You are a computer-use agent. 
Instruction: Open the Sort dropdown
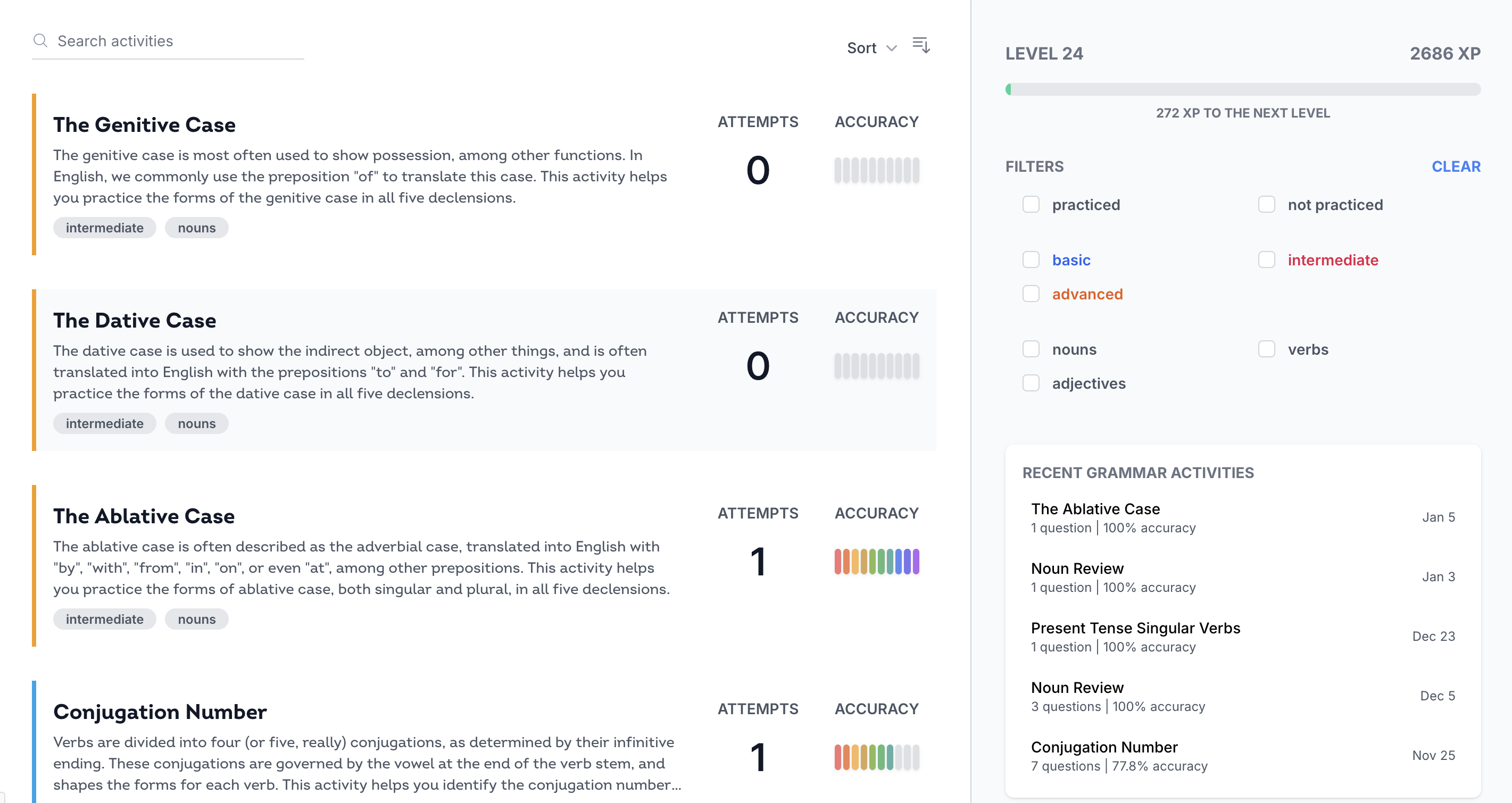click(871, 48)
